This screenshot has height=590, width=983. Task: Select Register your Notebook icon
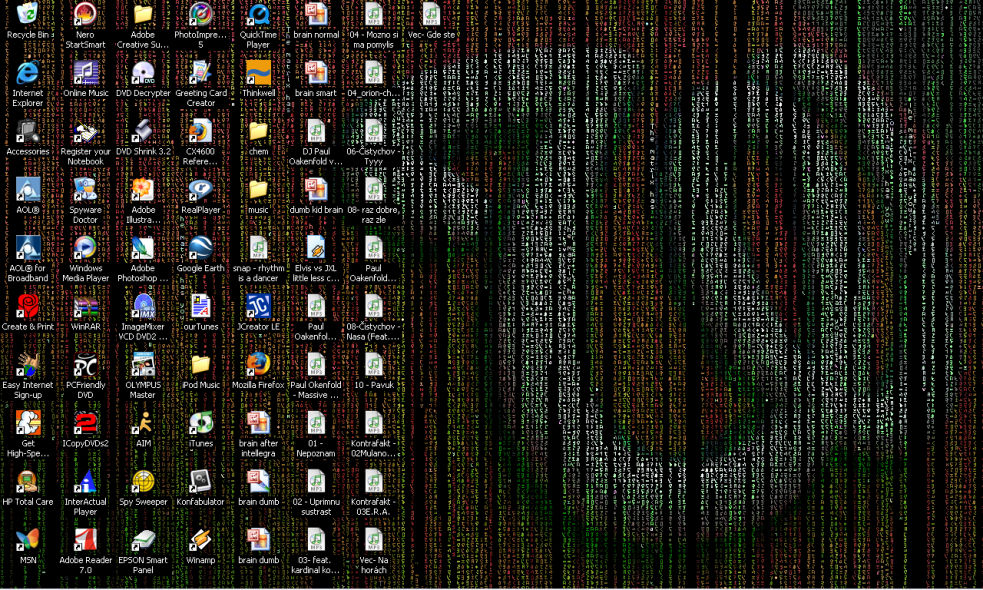[x=85, y=130]
